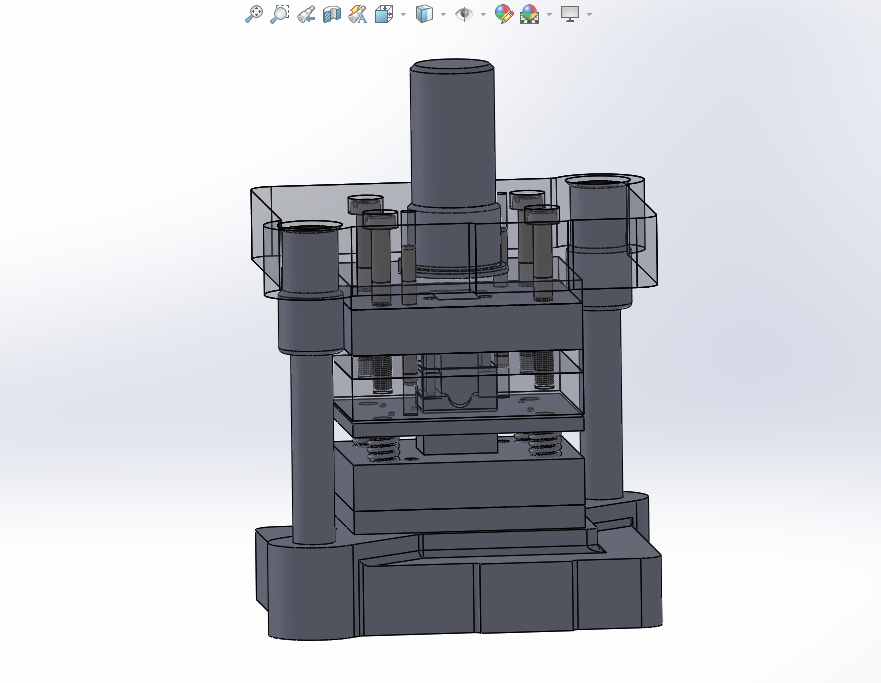Click the View Settings monitor icon

(x=570, y=14)
